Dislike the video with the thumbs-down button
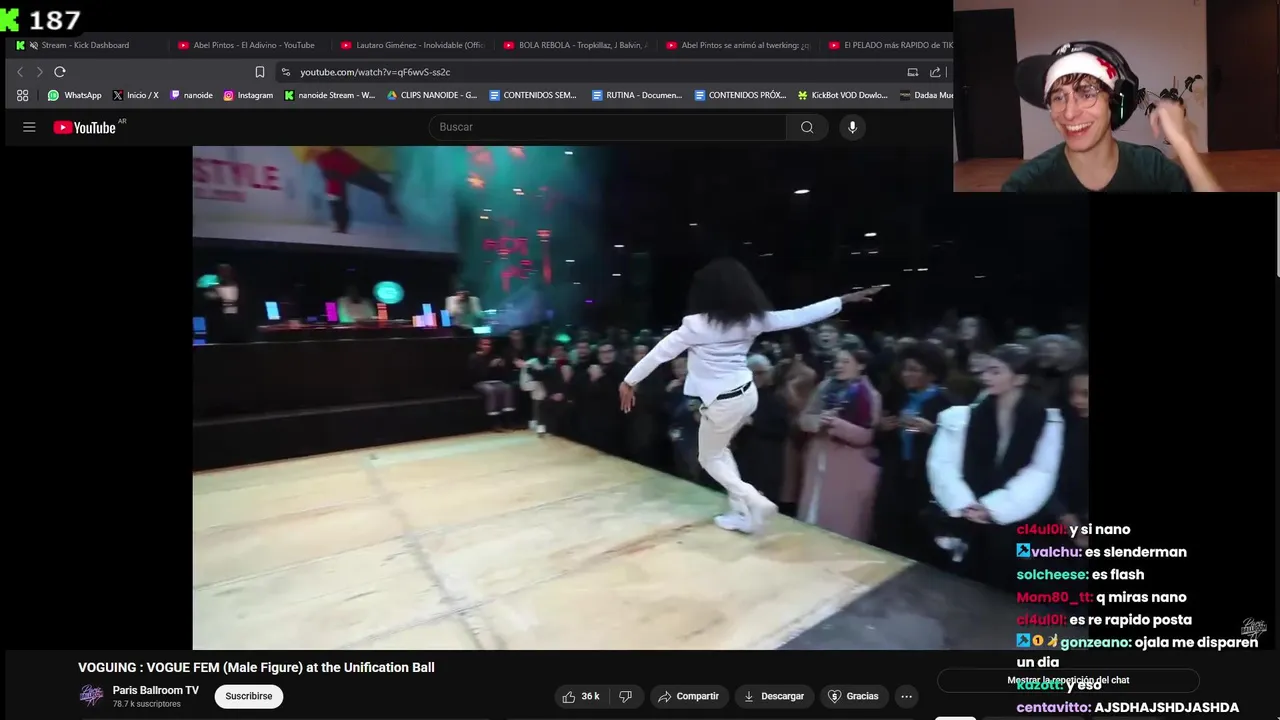The width and height of the screenshot is (1280, 720). pyautogui.click(x=626, y=696)
